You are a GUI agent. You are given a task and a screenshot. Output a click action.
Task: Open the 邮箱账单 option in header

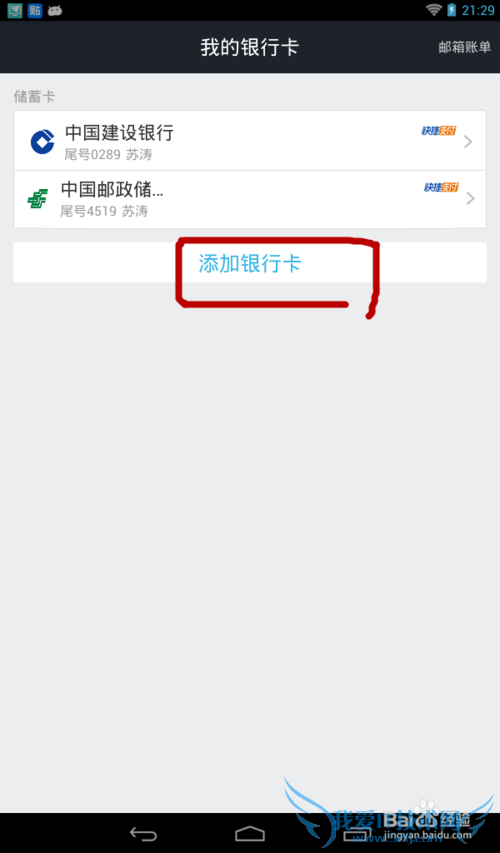point(465,47)
